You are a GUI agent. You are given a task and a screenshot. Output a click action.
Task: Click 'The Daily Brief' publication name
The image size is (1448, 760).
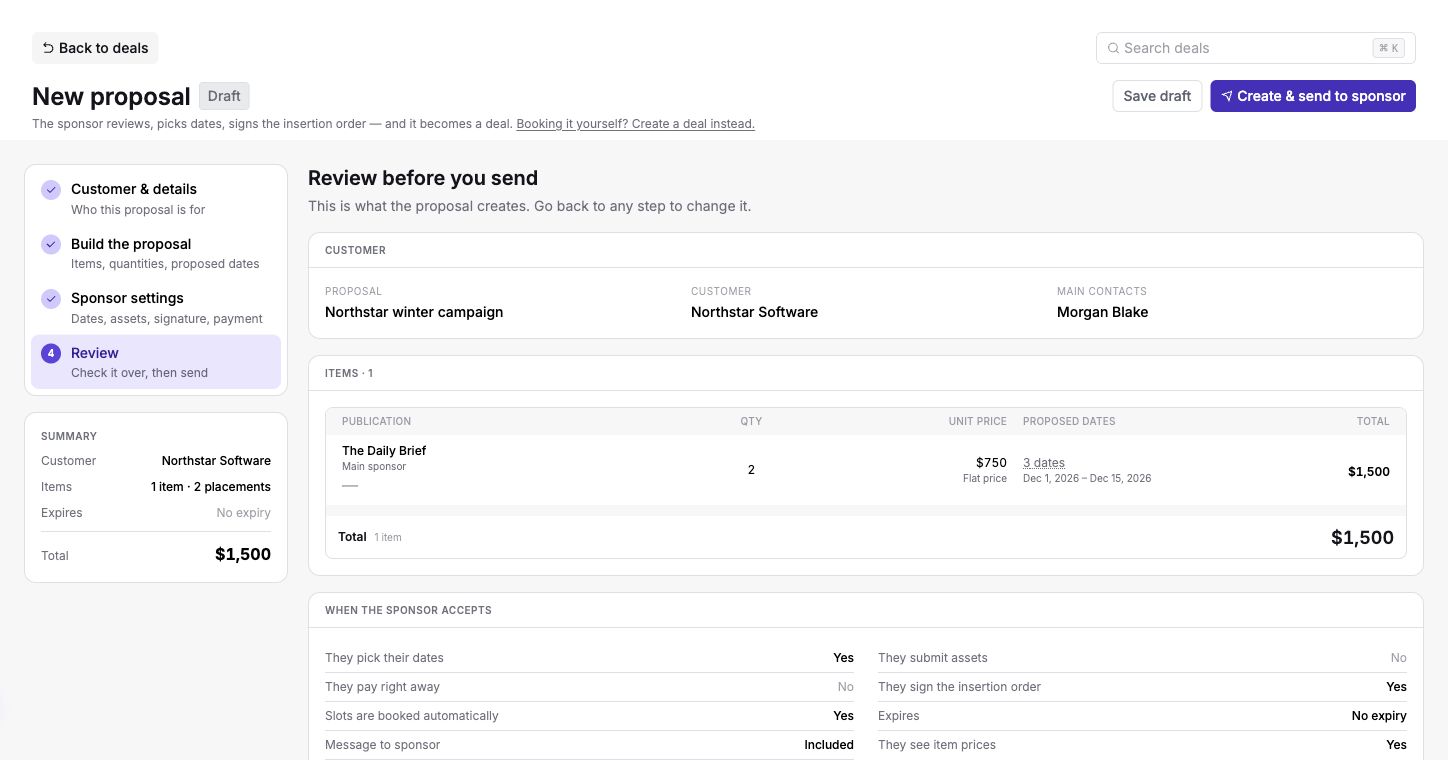[384, 451]
